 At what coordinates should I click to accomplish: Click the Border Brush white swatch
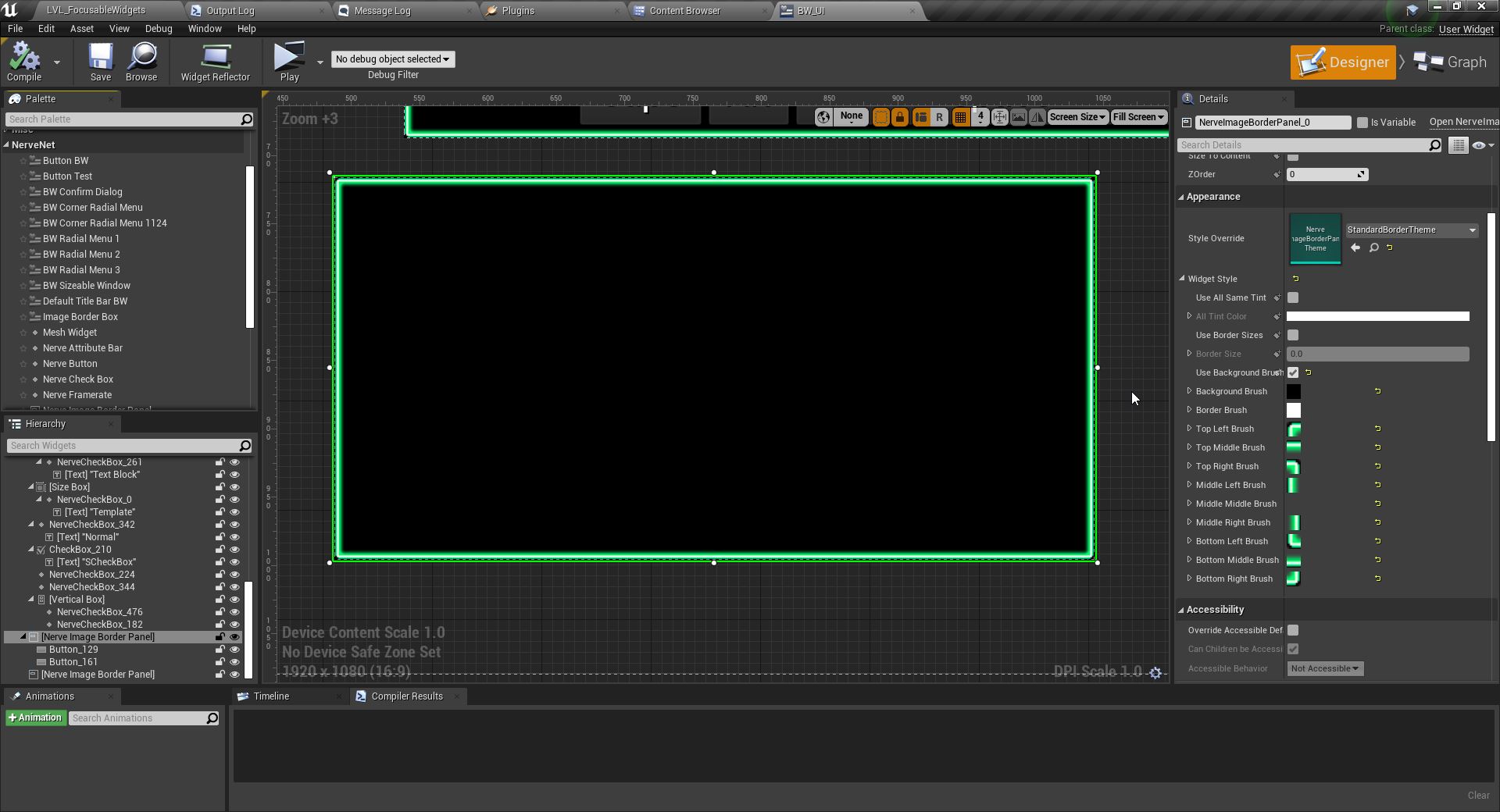click(1294, 410)
